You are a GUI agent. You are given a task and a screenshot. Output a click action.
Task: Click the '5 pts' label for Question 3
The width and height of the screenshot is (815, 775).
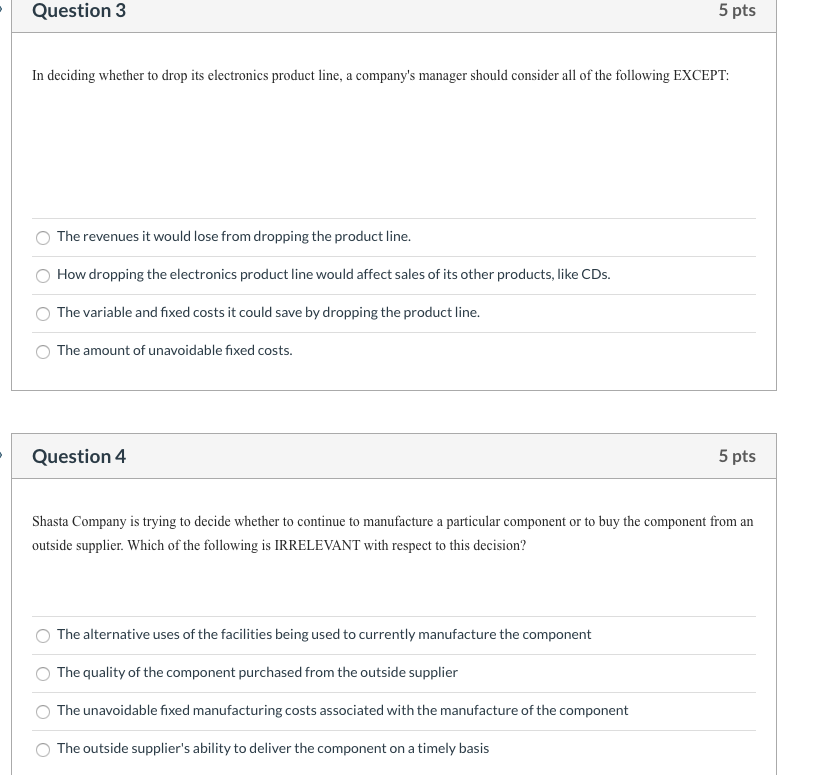pos(737,11)
